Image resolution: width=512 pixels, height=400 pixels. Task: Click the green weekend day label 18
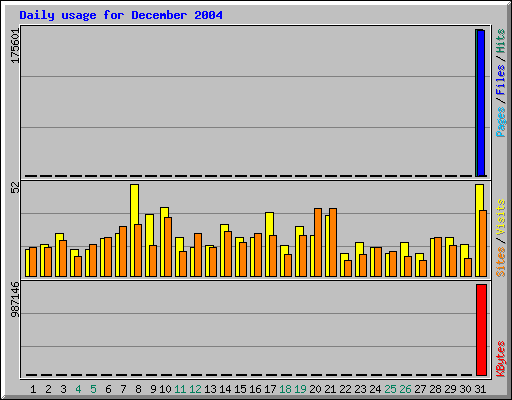point(285,389)
